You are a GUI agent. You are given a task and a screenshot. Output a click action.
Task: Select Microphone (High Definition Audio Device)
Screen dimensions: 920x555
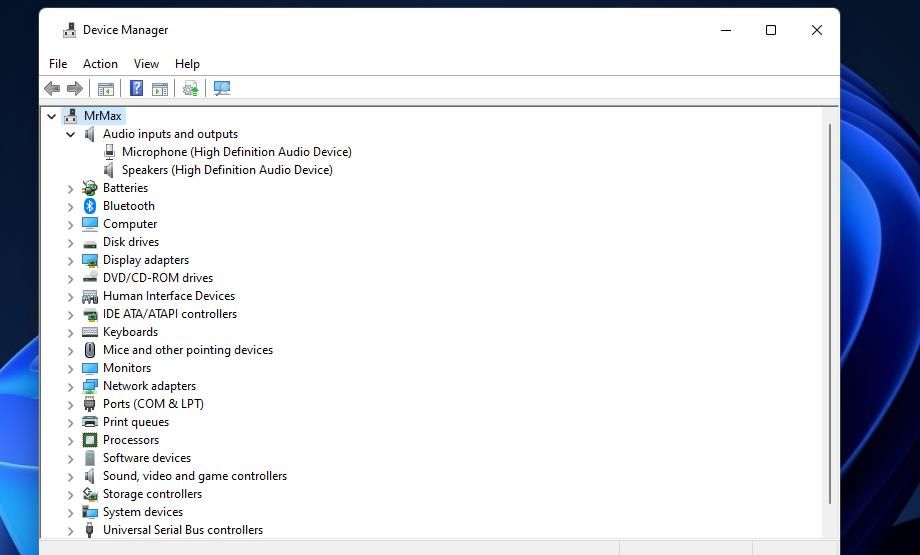point(236,152)
